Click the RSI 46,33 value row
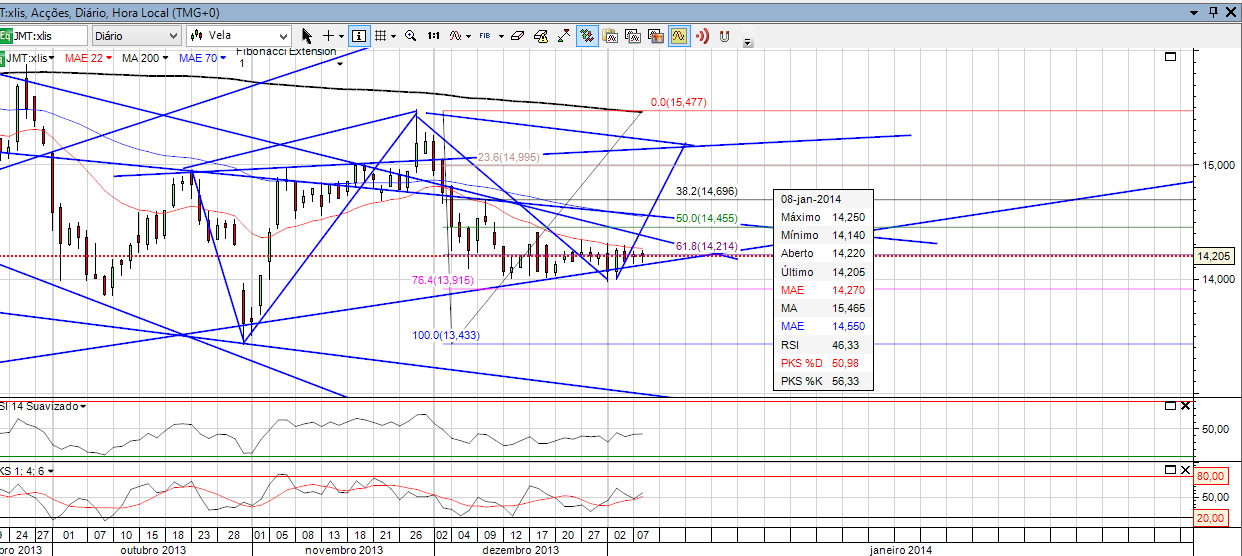The image size is (1242, 556). point(823,344)
